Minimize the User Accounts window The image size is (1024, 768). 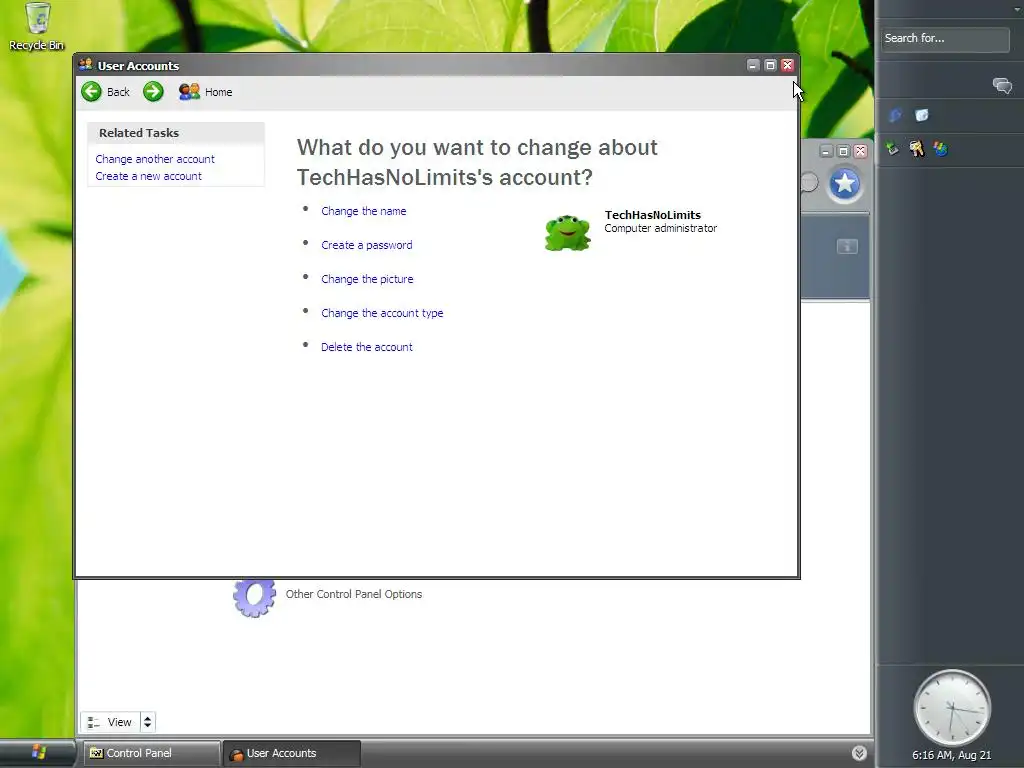753,65
